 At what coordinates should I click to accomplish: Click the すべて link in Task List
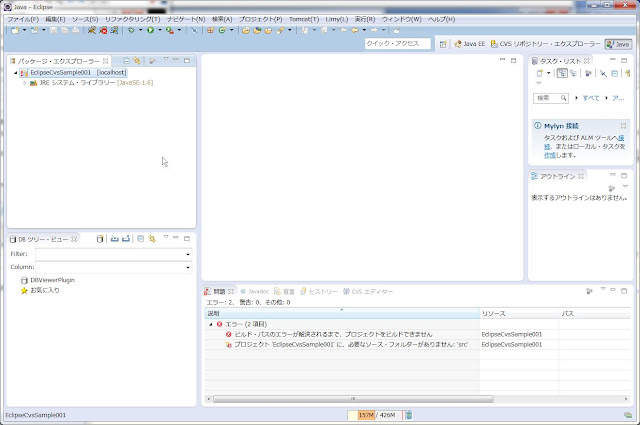pyautogui.click(x=591, y=98)
